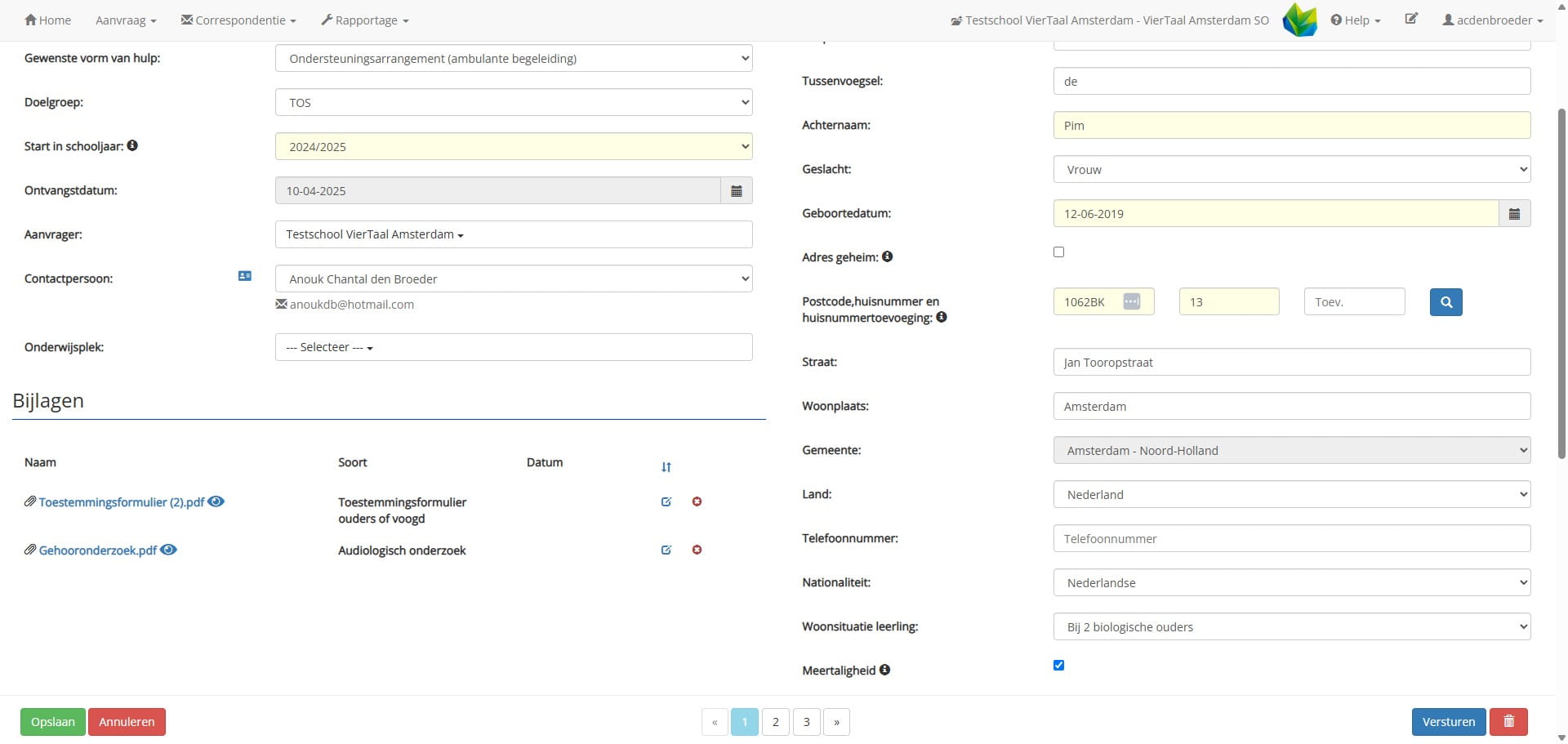The width and height of the screenshot is (1568, 744).
Task: Click the address search magnifier button
Action: tap(1445, 302)
